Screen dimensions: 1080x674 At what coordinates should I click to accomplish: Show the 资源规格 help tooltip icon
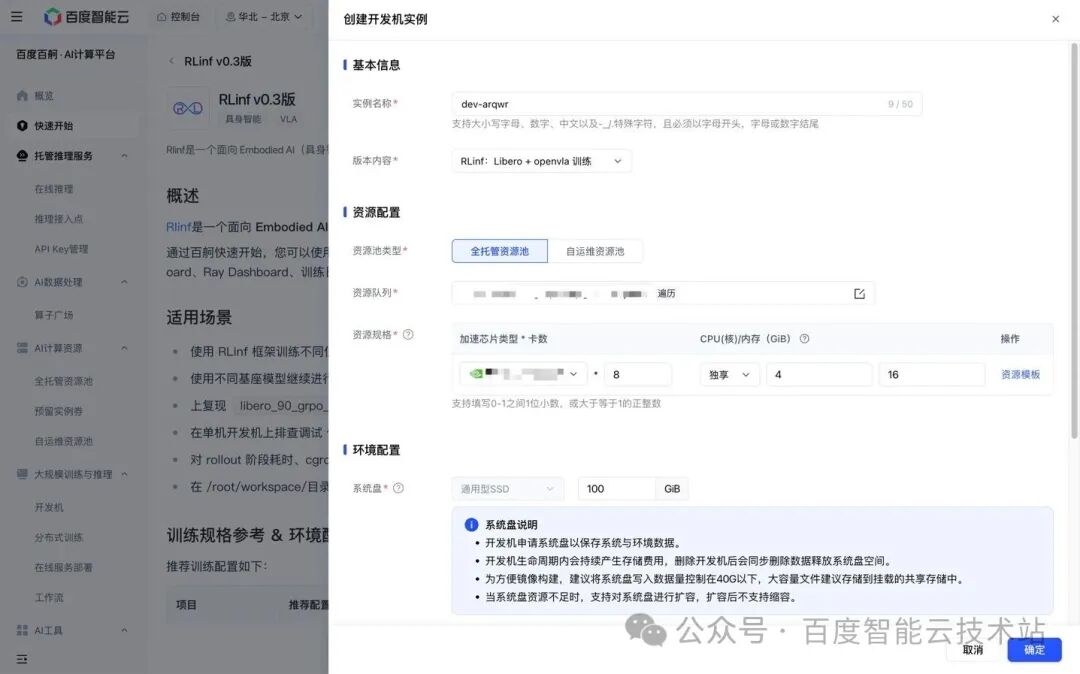408,335
